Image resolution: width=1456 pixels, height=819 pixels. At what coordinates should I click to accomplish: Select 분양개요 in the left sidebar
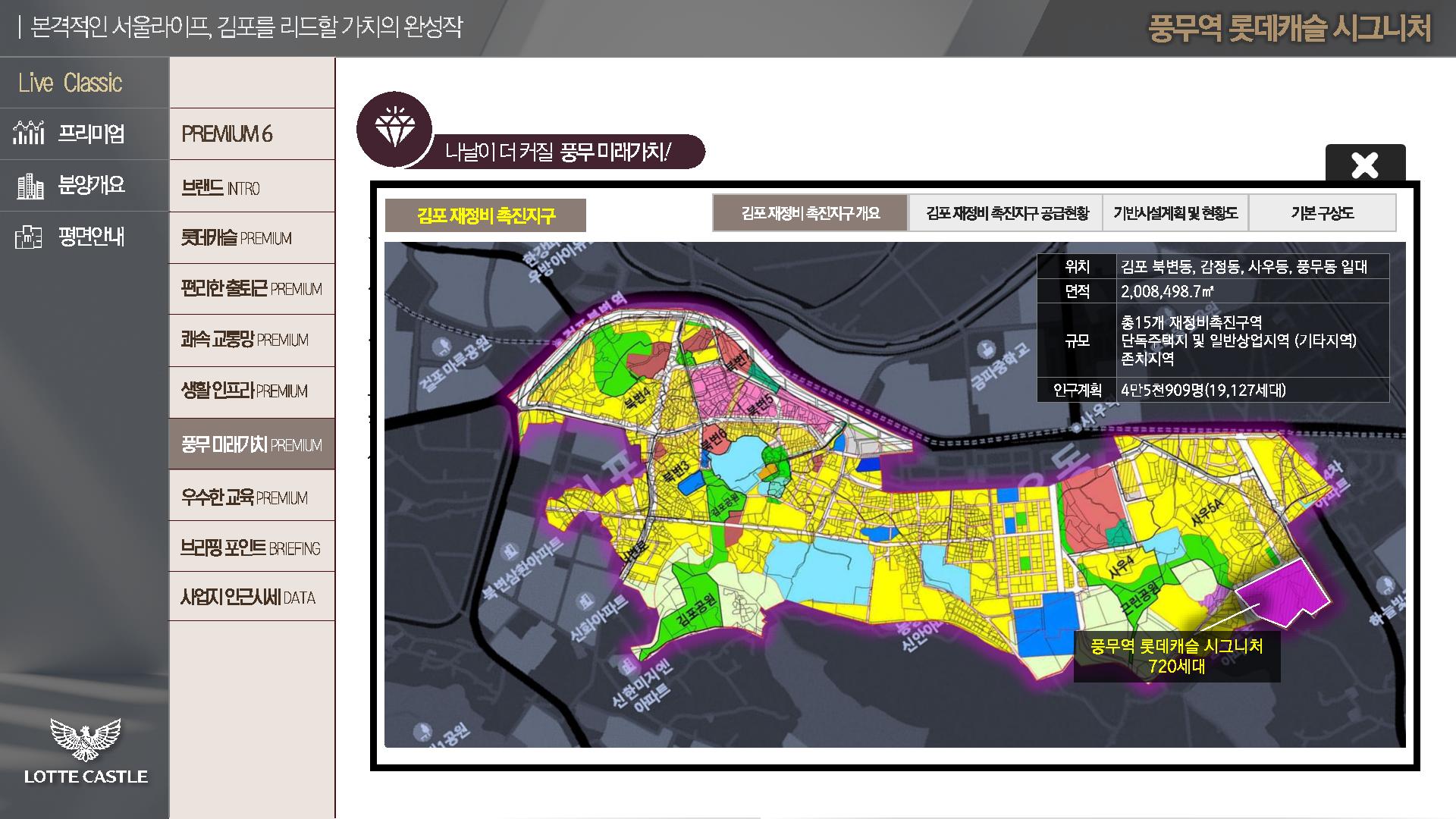point(84,185)
